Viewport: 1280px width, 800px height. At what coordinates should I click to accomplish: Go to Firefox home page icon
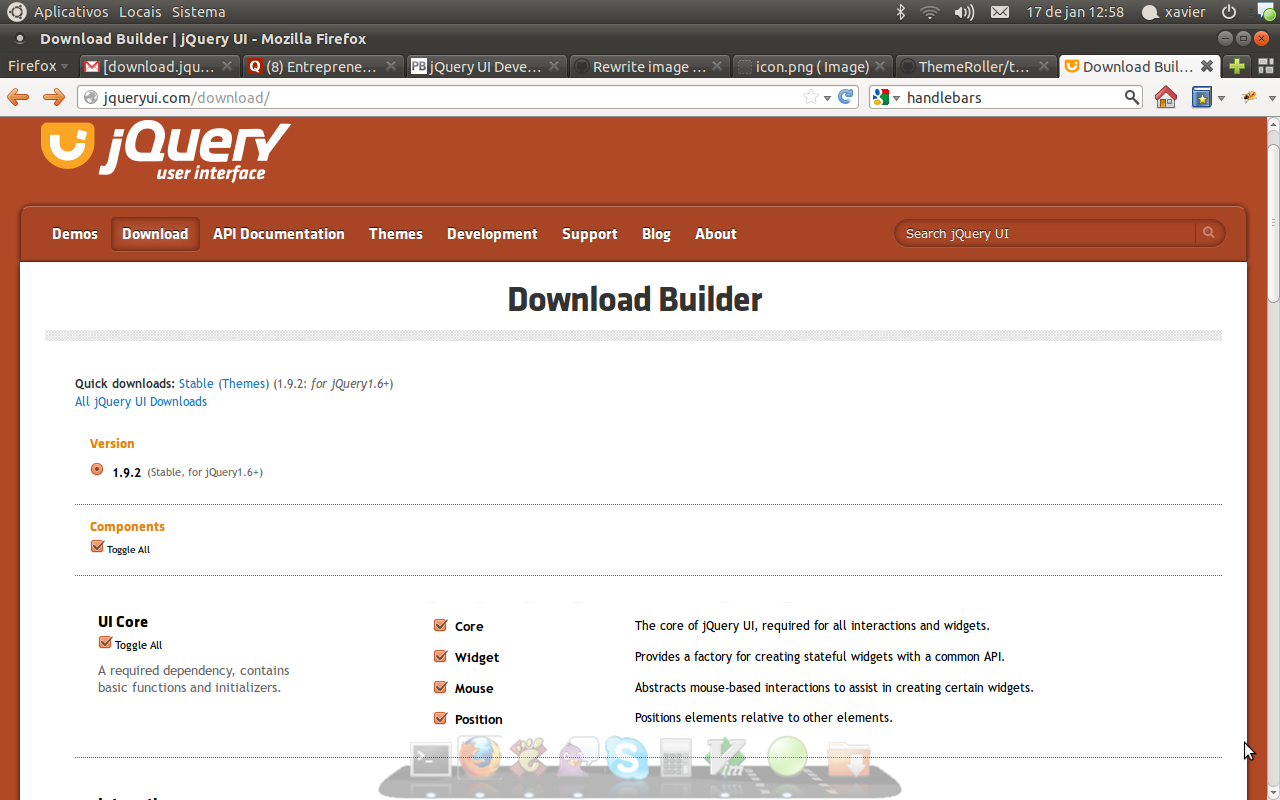tap(1165, 97)
